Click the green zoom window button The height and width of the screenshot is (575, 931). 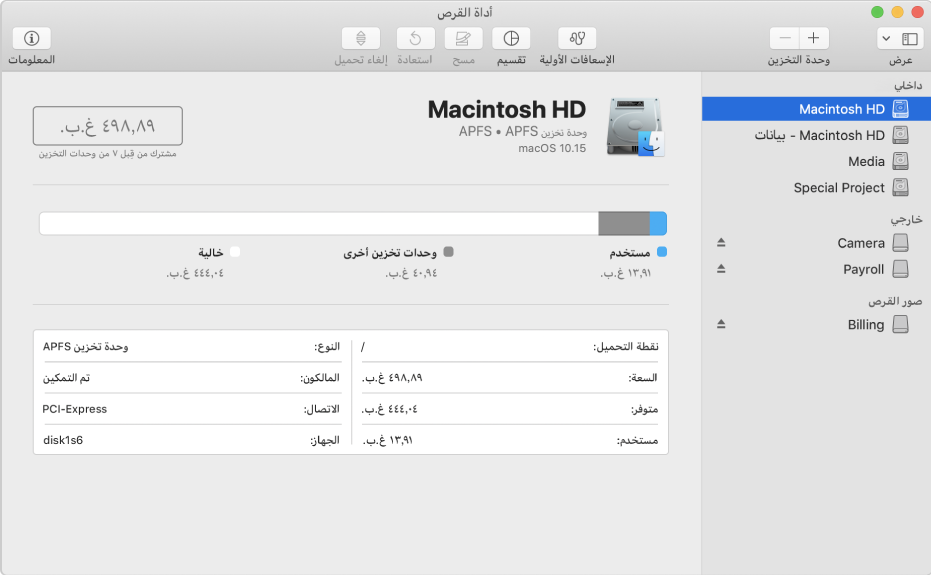coord(877,12)
